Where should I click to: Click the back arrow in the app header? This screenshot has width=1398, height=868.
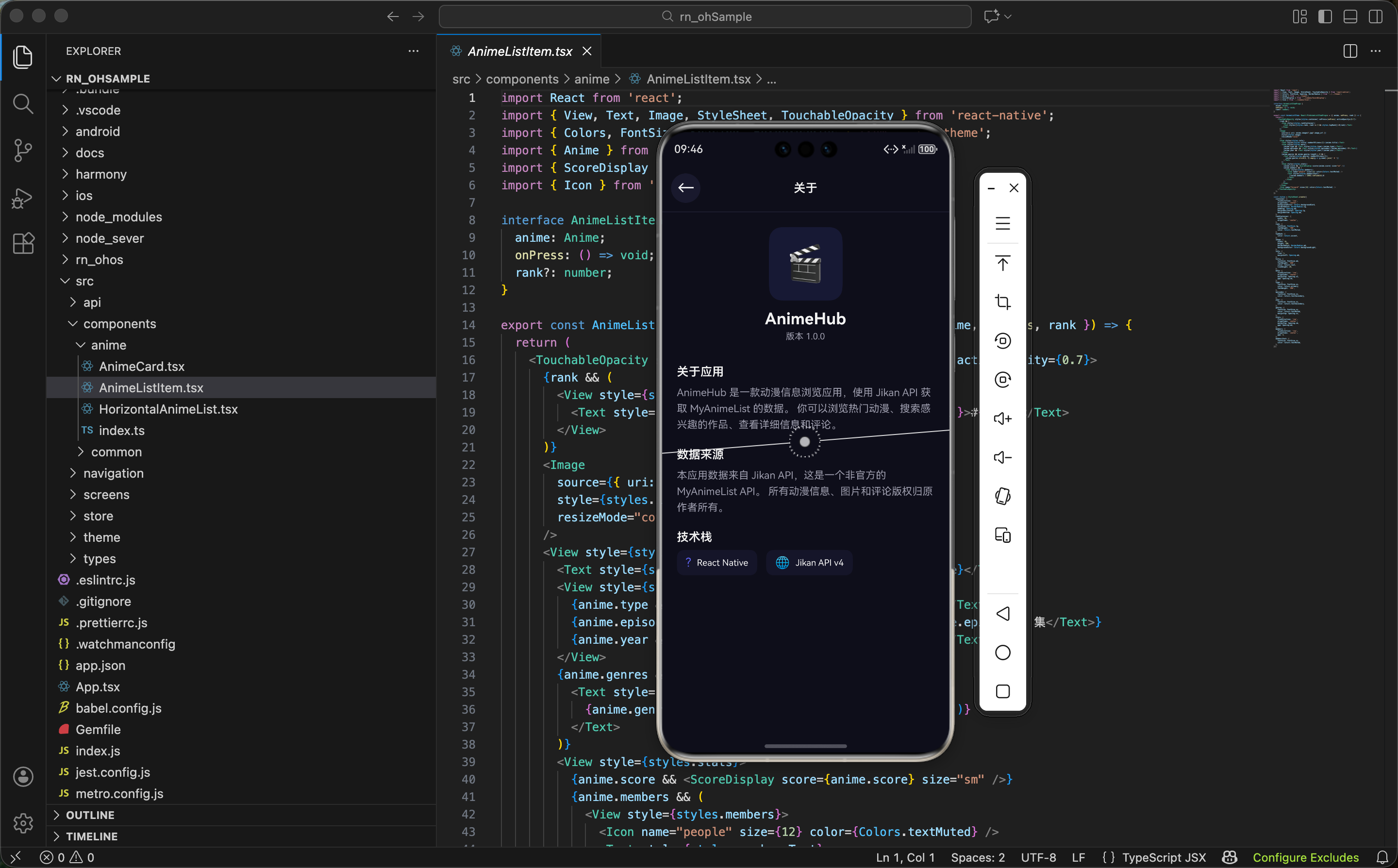(685, 188)
